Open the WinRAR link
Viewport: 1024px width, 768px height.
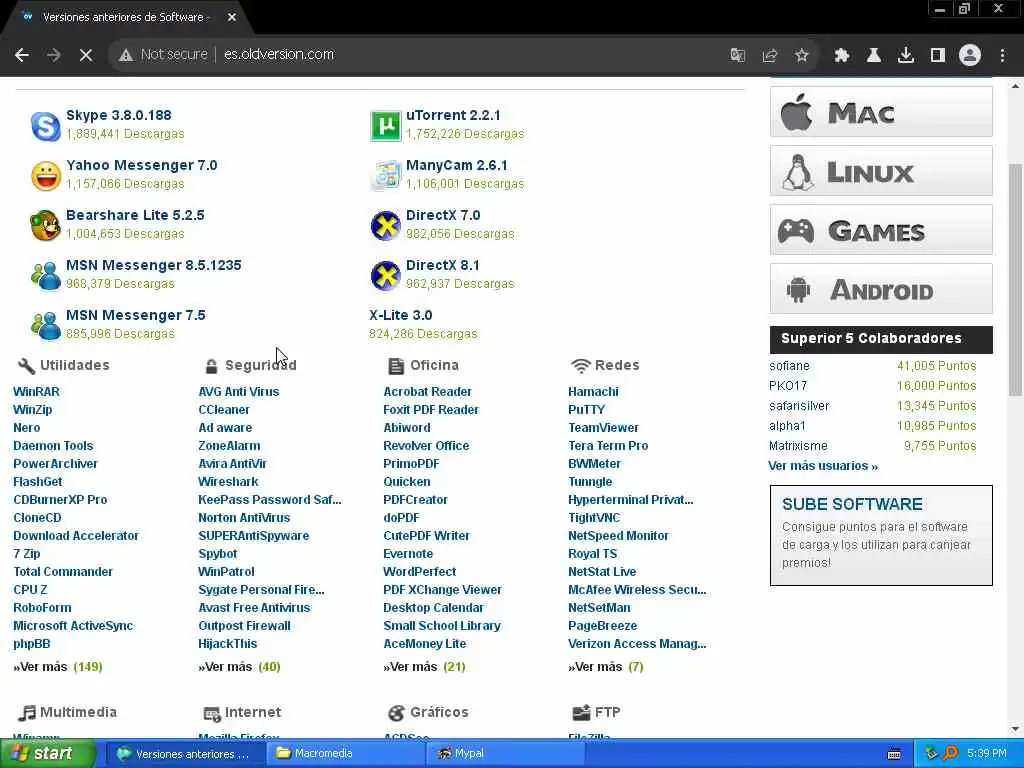(37, 392)
